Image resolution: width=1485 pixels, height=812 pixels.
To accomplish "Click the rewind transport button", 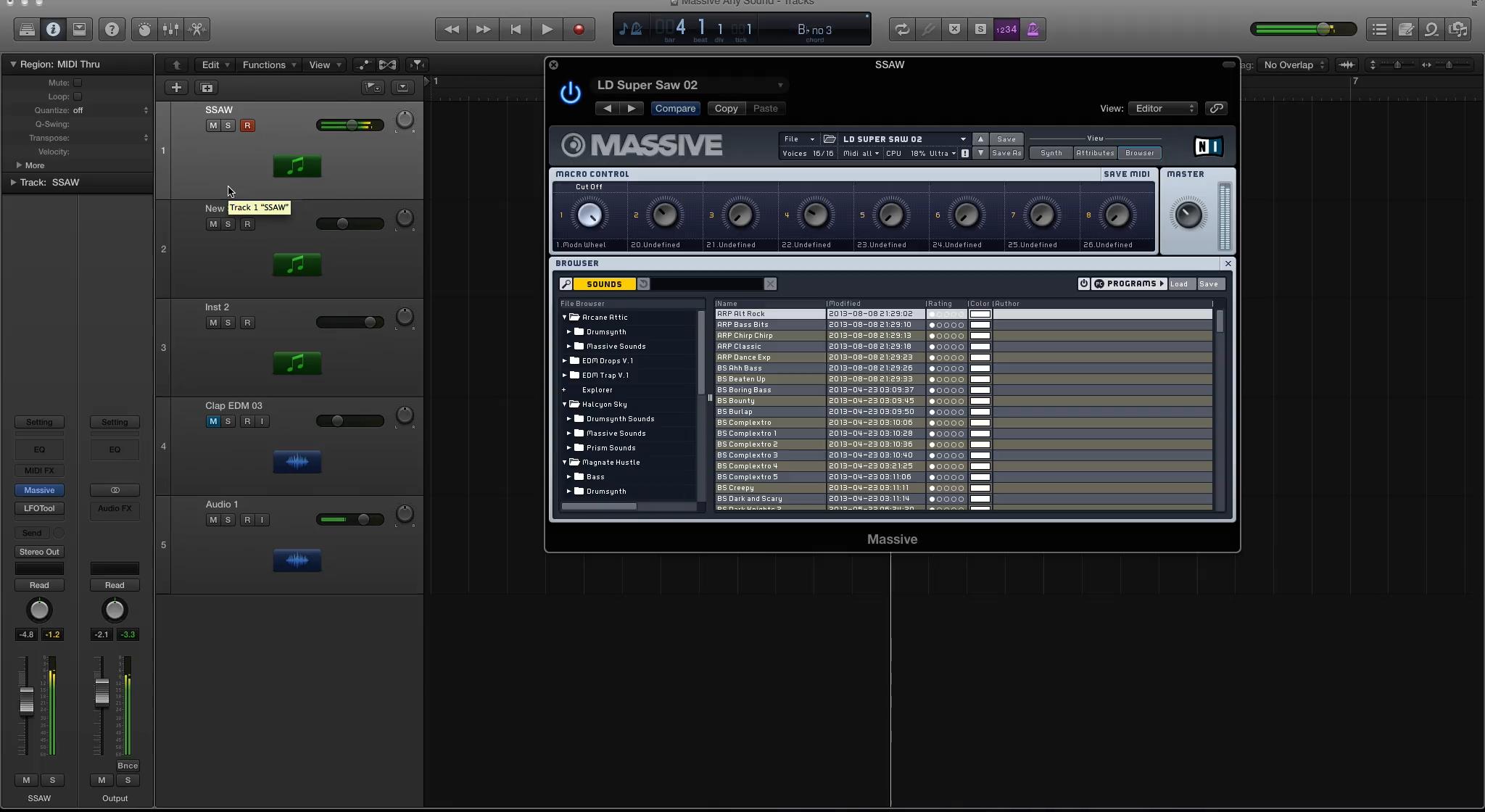I will (x=452, y=29).
